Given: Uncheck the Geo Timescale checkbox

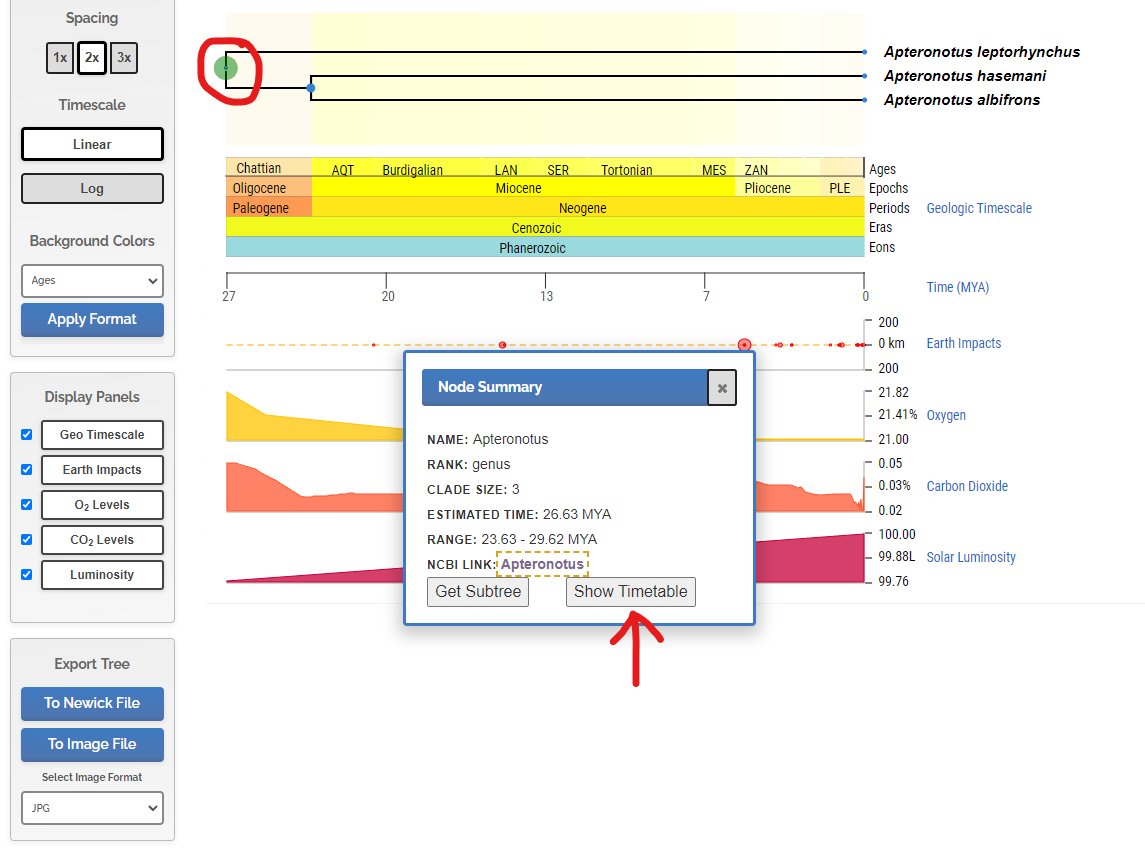Looking at the screenshot, I should pos(26,434).
